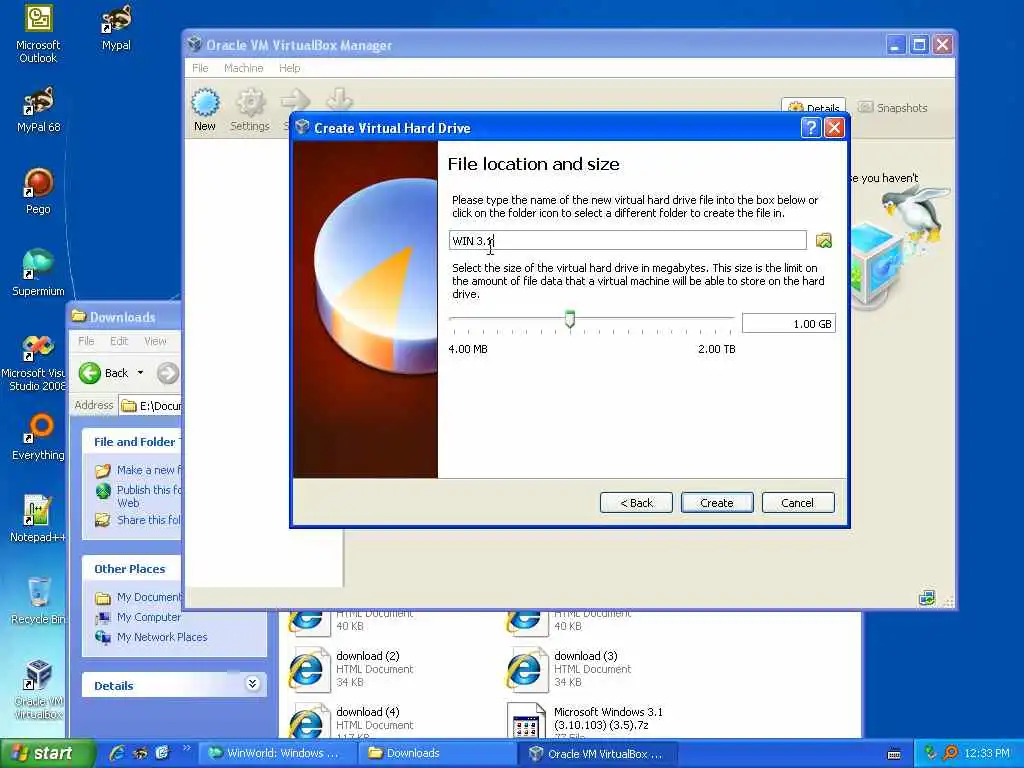The width and height of the screenshot is (1024, 768).
Task: Click the 1.00 GB size input box
Action: click(789, 324)
